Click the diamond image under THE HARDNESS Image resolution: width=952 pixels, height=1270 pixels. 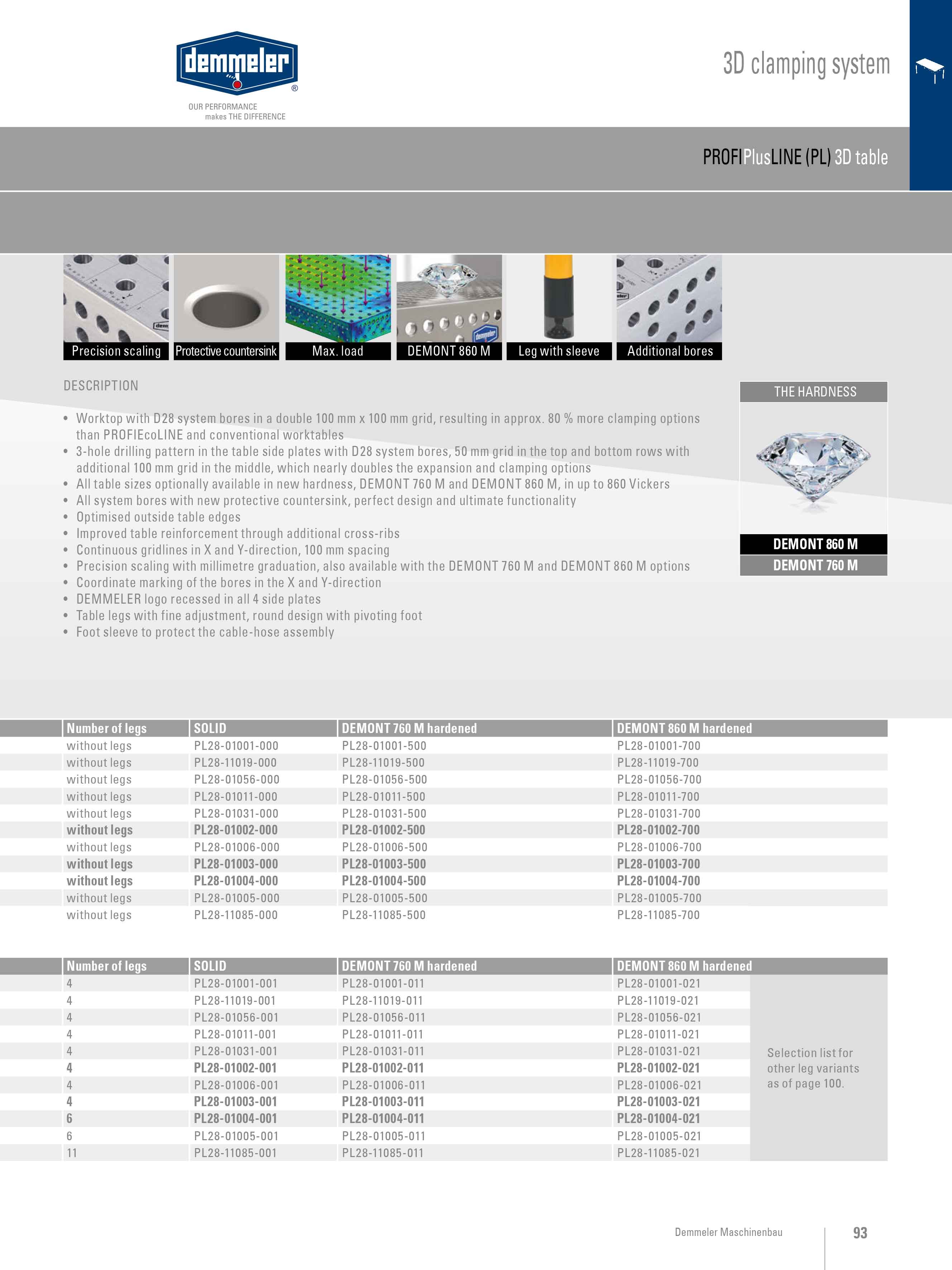[x=813, y=468]
